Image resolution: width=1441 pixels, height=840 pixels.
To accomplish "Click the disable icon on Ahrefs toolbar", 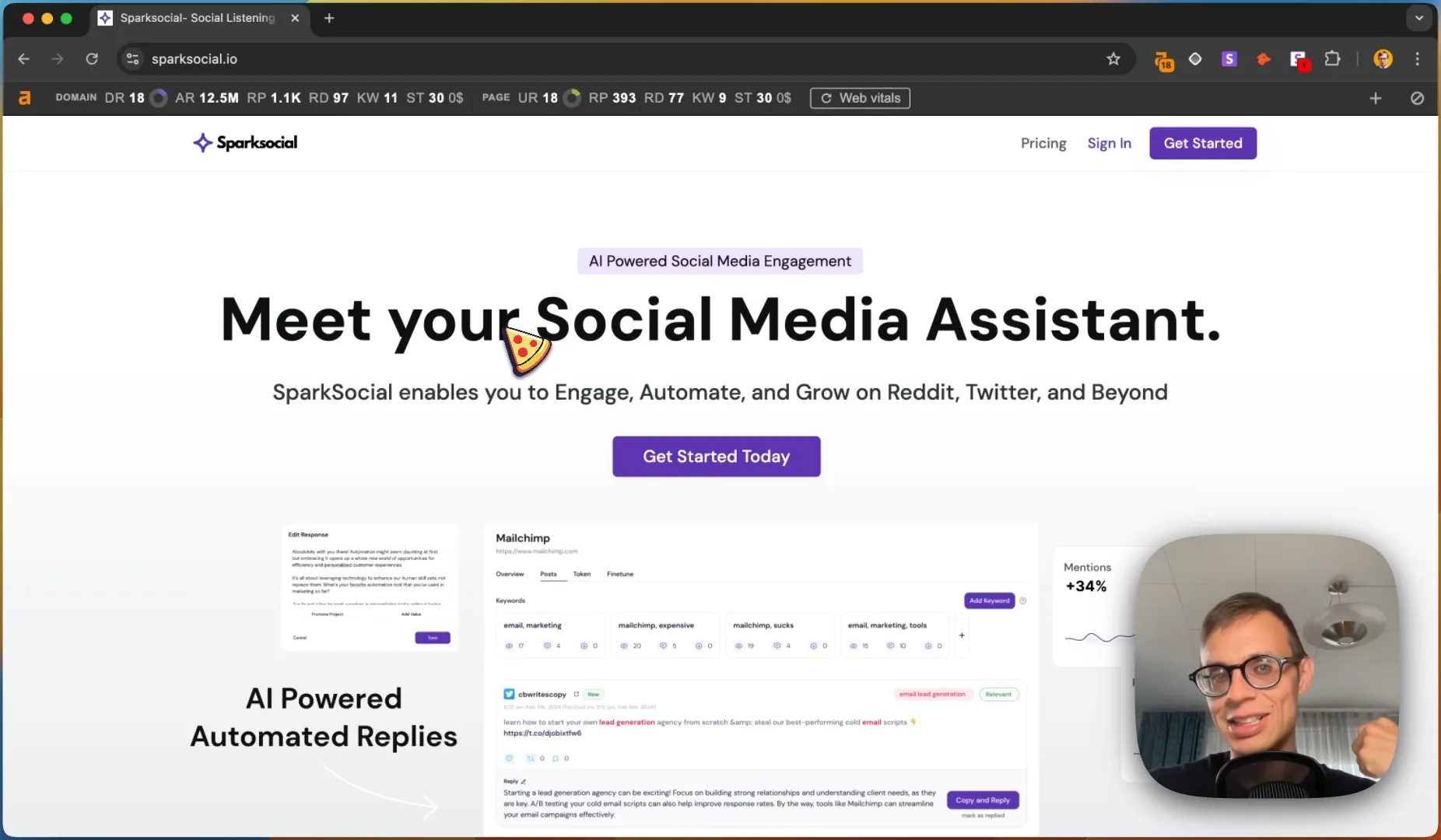I will tap(1417, 98).
